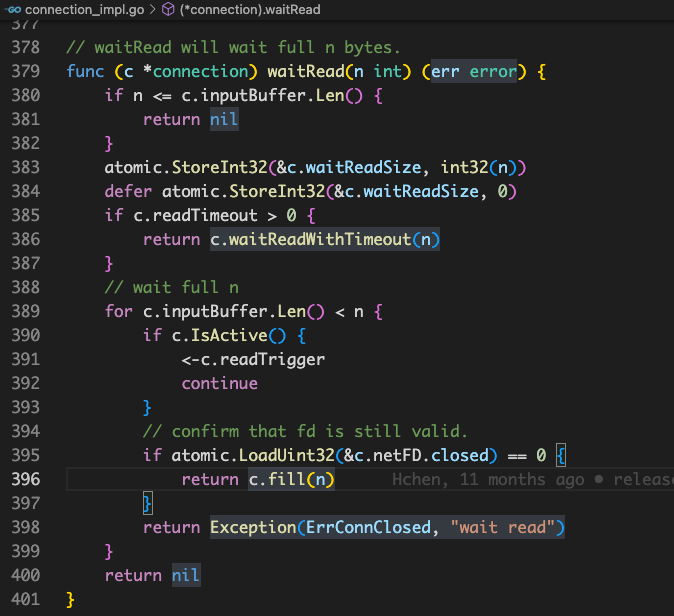Click the "wait read" string literal
Viewport: 674px width, 616px height.
(x=502, y=527)
